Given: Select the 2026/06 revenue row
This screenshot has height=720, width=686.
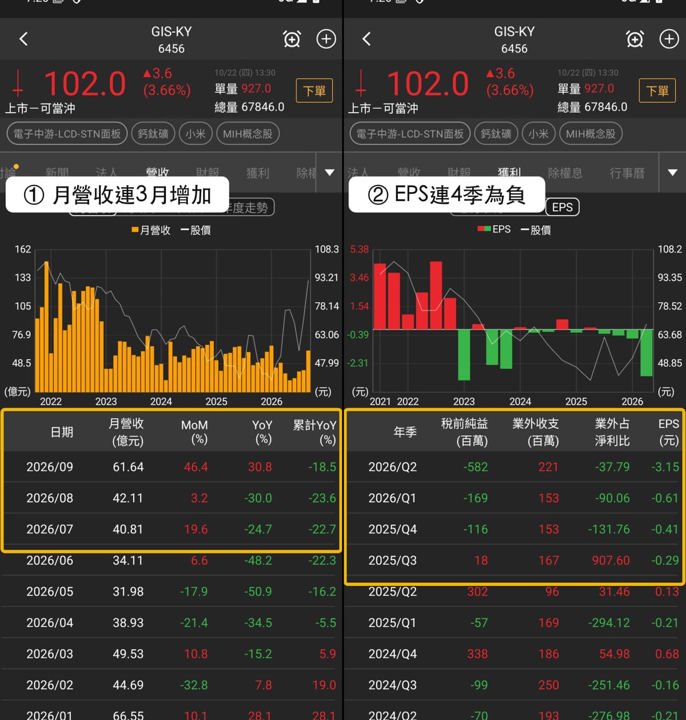Looking at the screenshot, I should tap(171, 560).
